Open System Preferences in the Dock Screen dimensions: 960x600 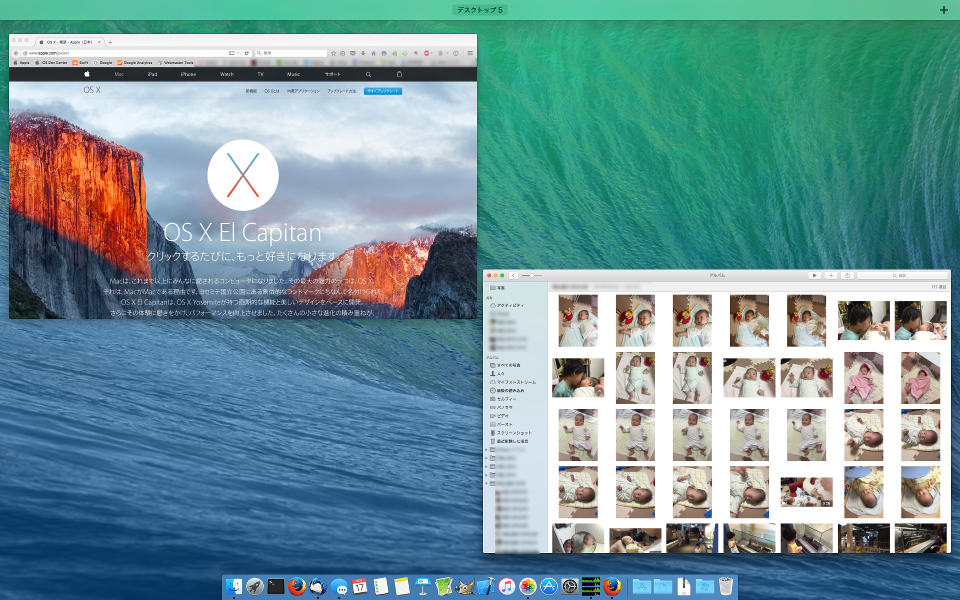pos(569,587)
